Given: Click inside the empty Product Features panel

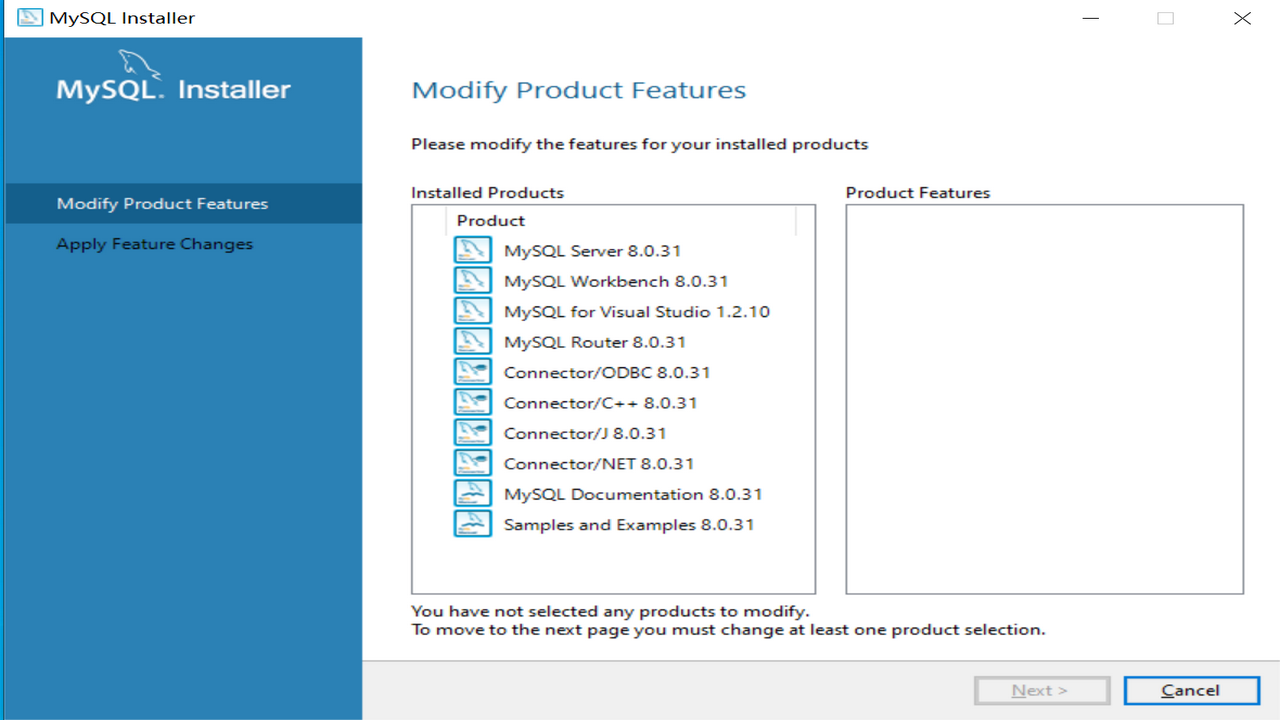Looking at the screenshot, I should (1044, 398).
